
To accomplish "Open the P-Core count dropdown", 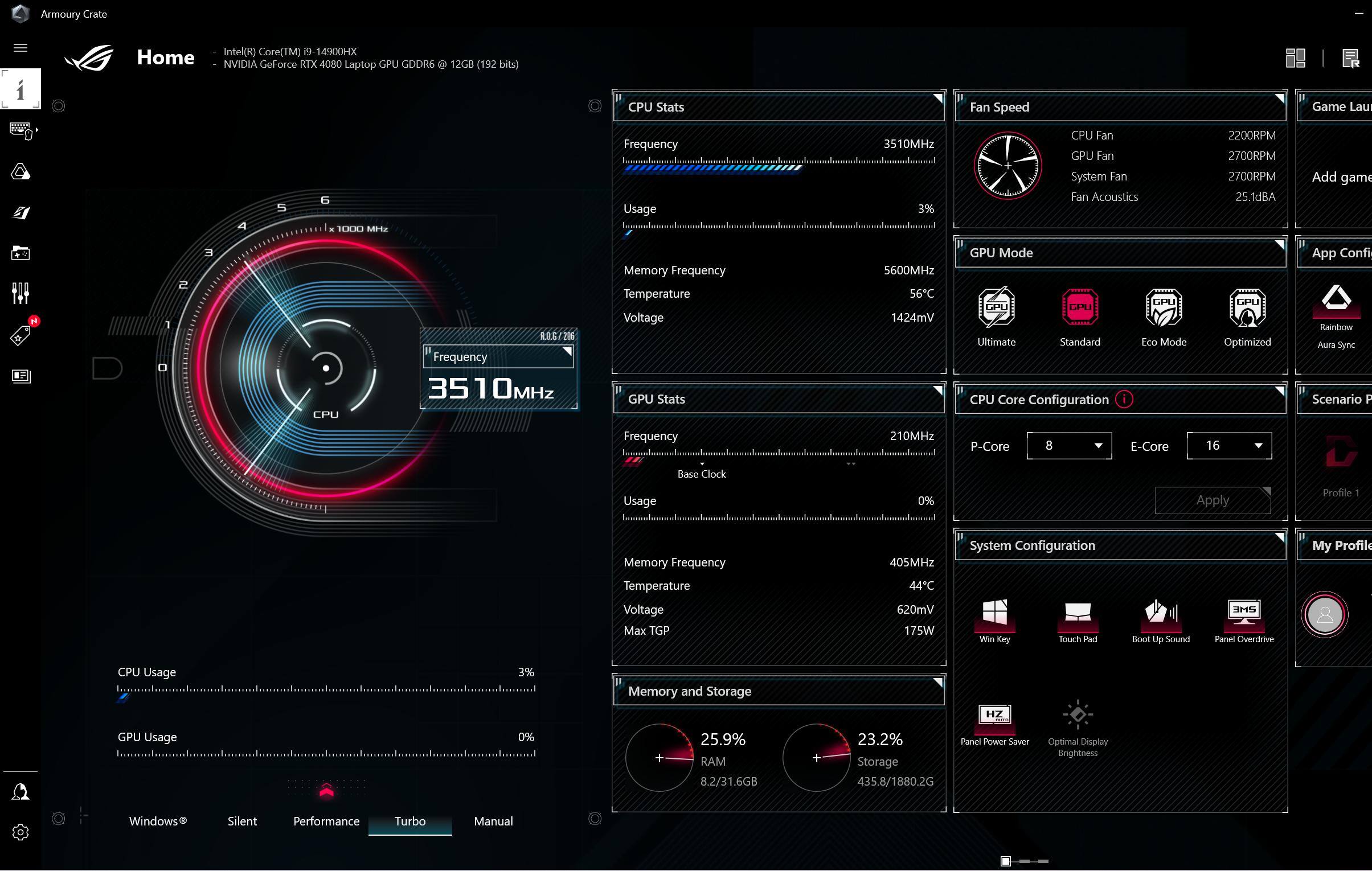I will click(1069, 446).
